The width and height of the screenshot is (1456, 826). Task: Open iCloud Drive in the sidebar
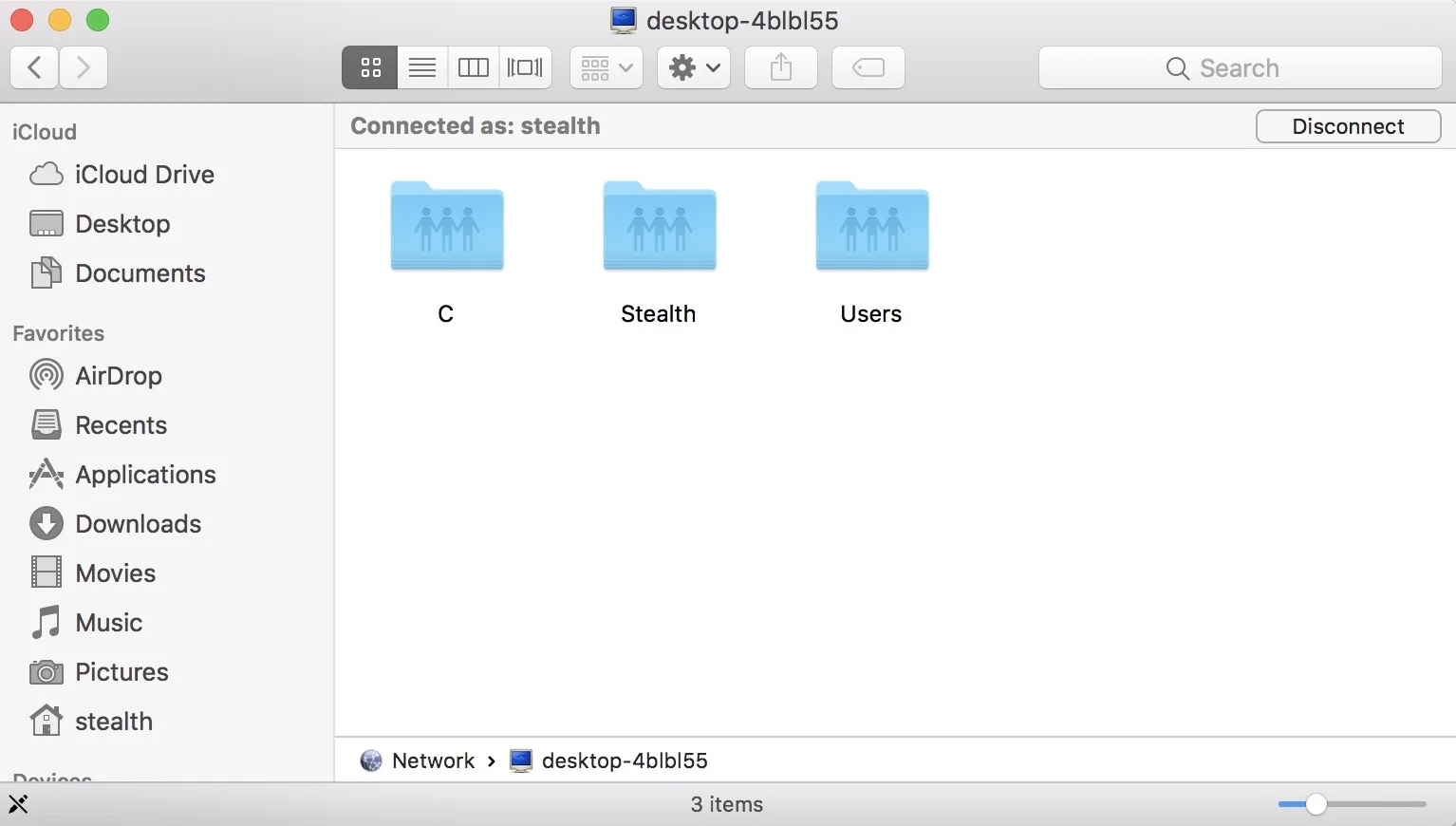pos(144,175)
